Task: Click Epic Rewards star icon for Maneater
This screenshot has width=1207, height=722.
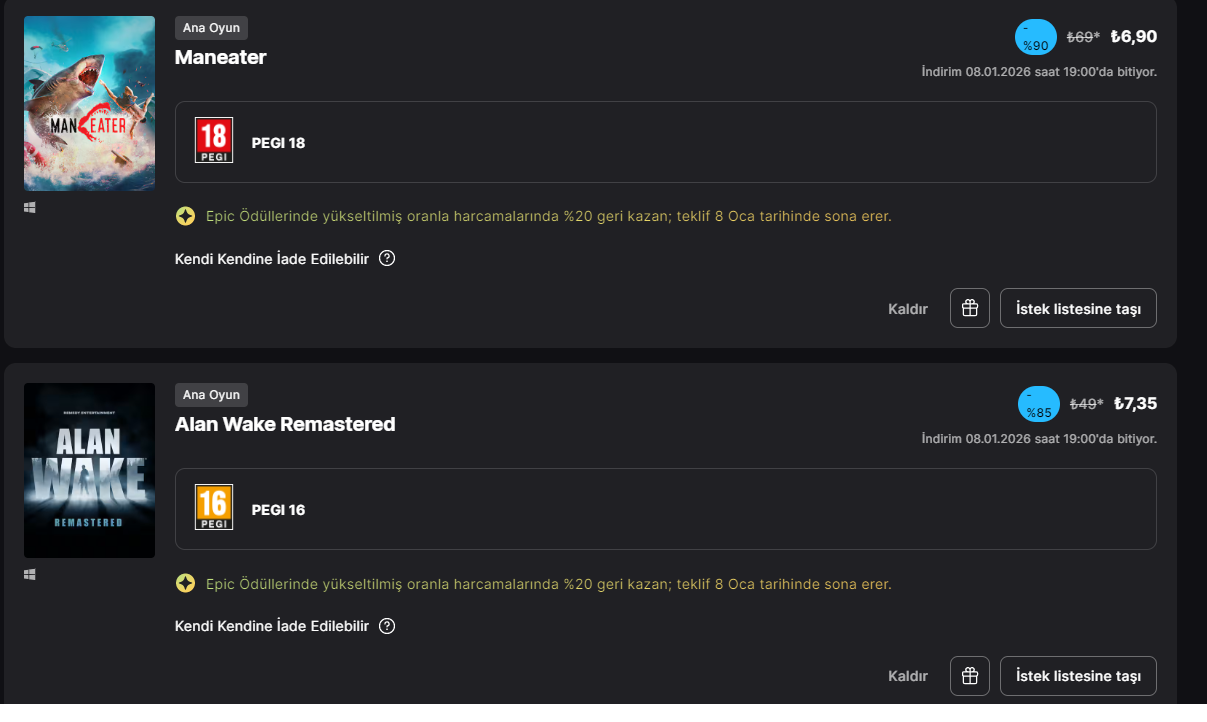Action: coord(185,216)
